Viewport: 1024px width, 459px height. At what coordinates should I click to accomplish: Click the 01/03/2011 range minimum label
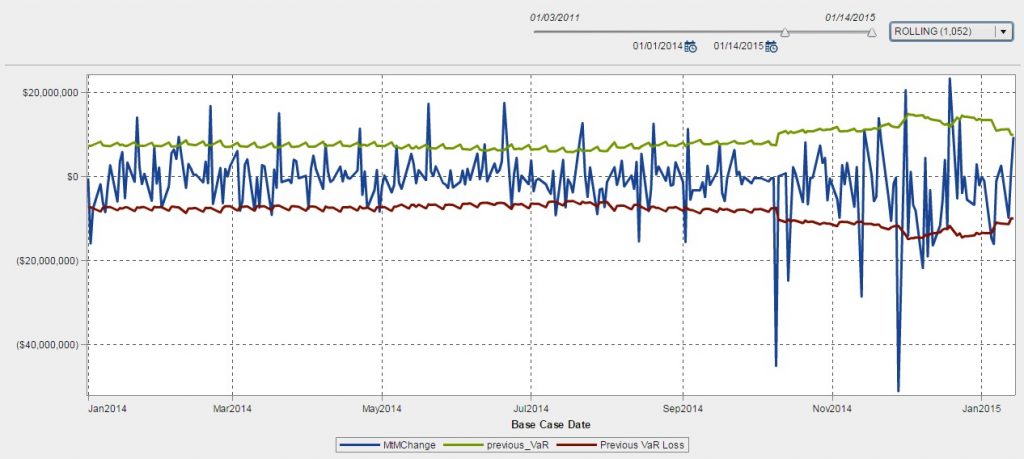555,18
